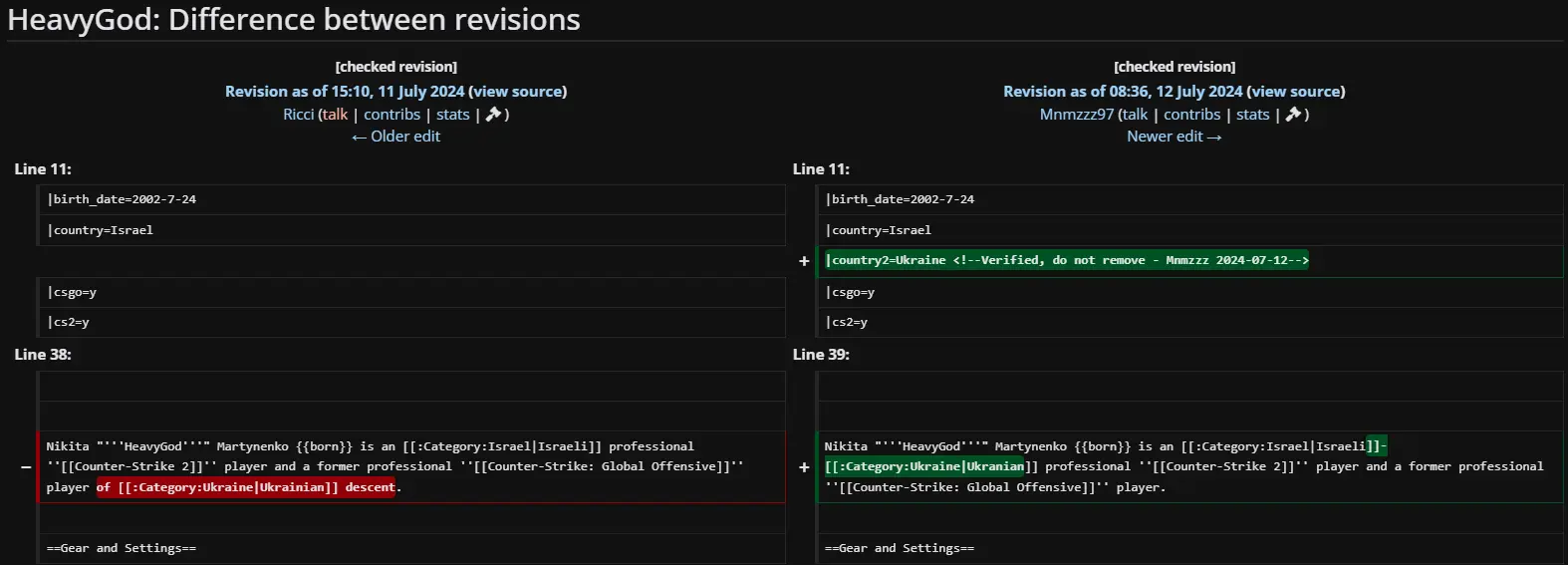View Mnmzzz97's contribs
Viewport: 1568px width, 565px height.
pos(1191,114)
